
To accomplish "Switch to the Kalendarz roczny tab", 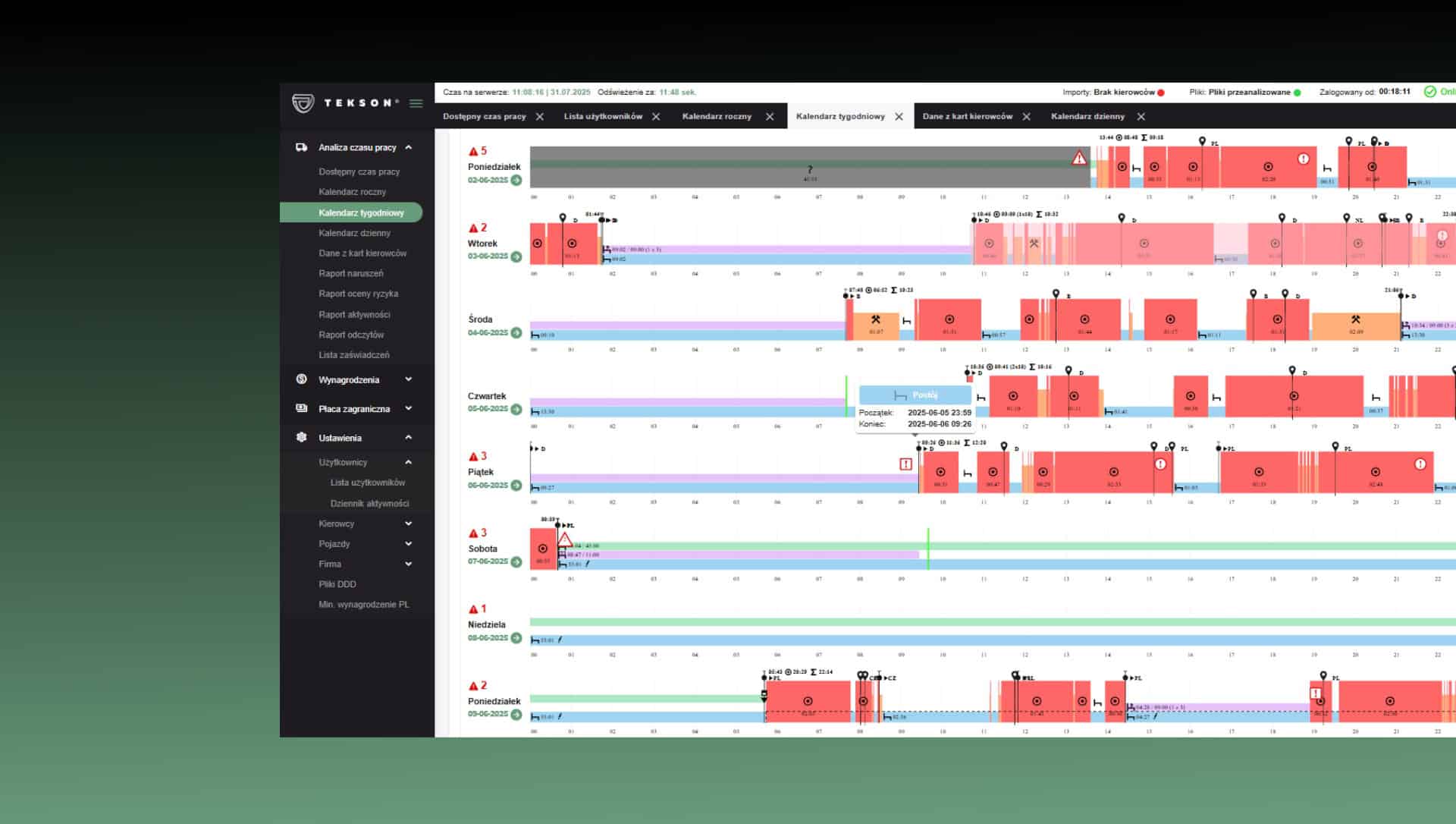I will [x=717, y=117].
